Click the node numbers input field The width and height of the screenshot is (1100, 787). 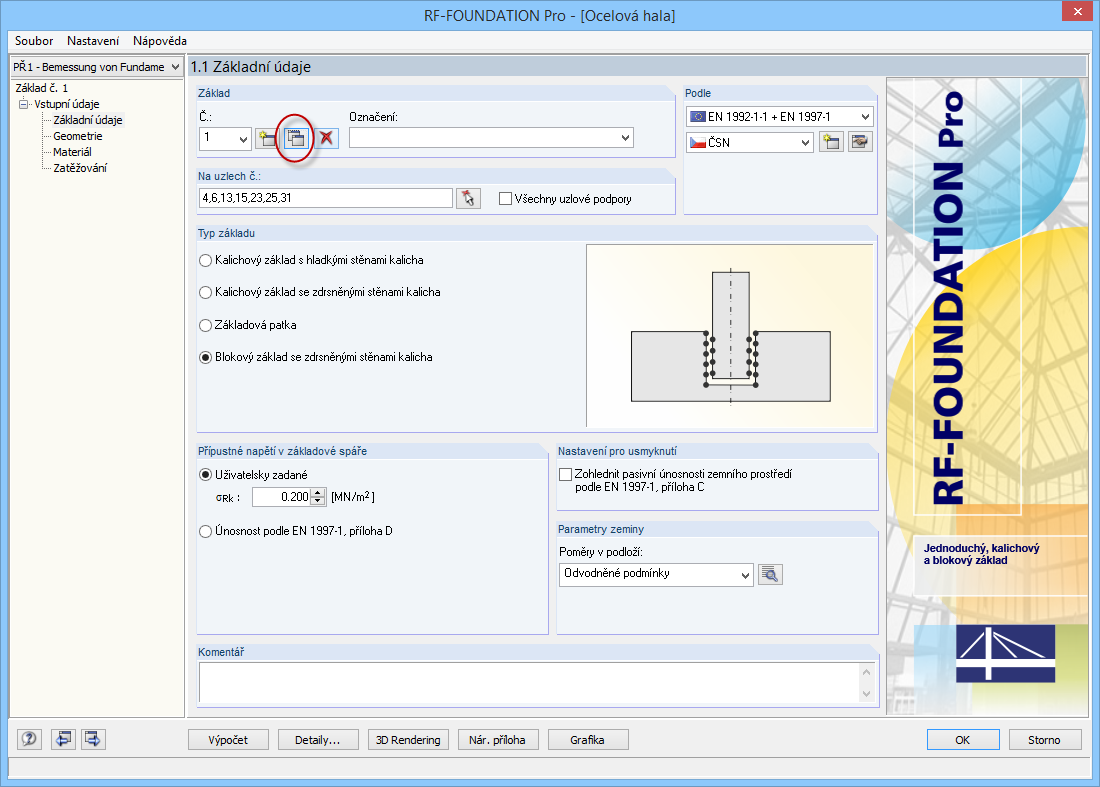(x=326, y=199)
